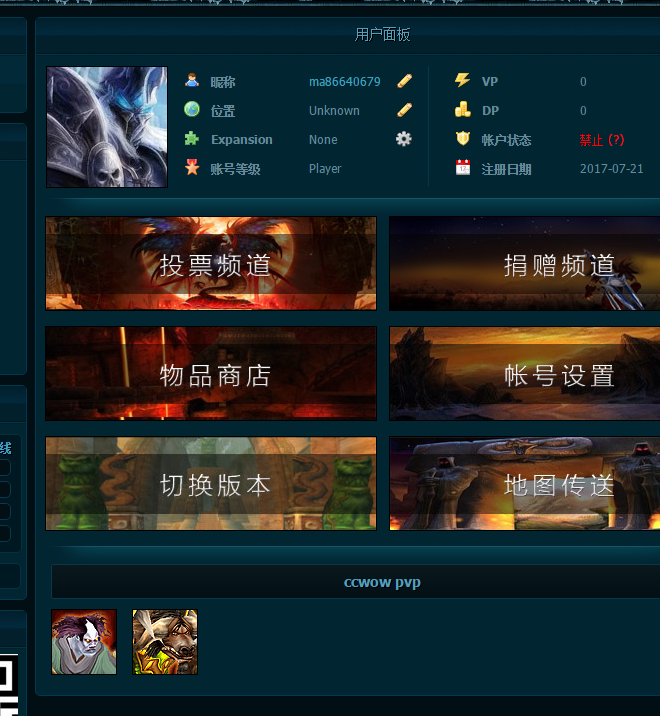Open 地图传送 map teleport banner

coord(524,484)
